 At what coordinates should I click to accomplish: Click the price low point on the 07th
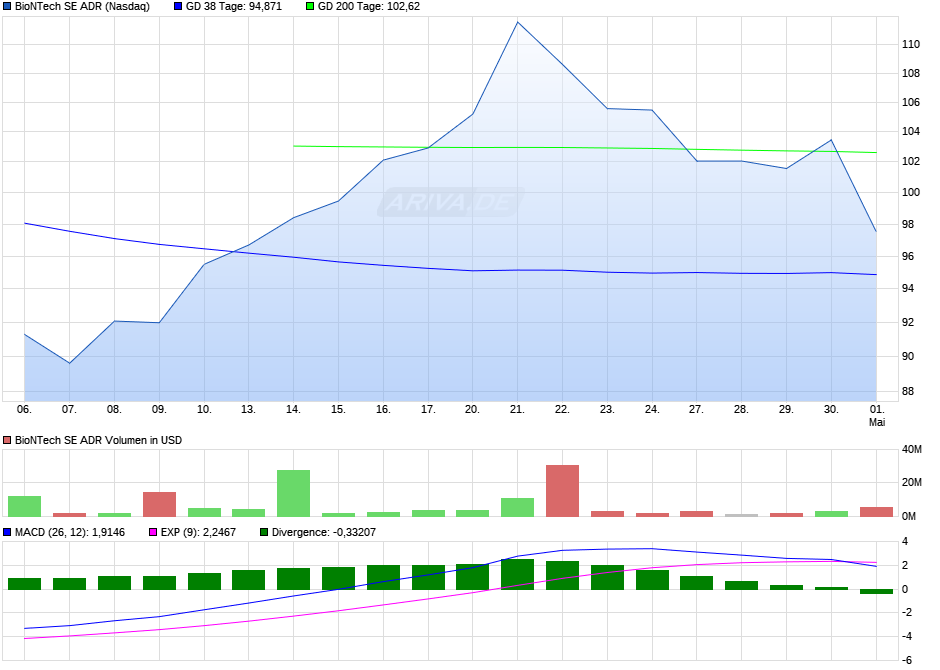tap(70, 363)
